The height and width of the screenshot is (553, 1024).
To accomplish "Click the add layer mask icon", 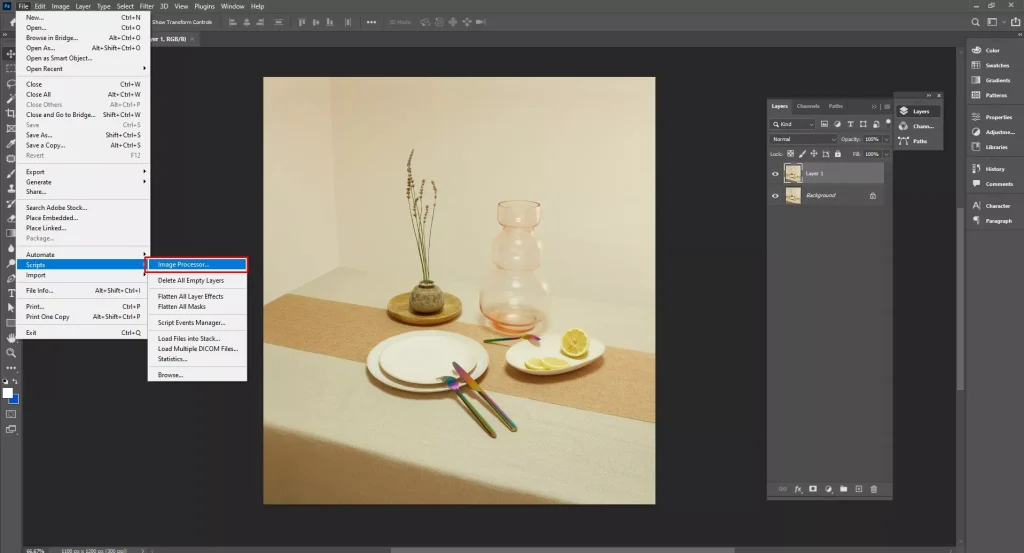I will [813, 489].
